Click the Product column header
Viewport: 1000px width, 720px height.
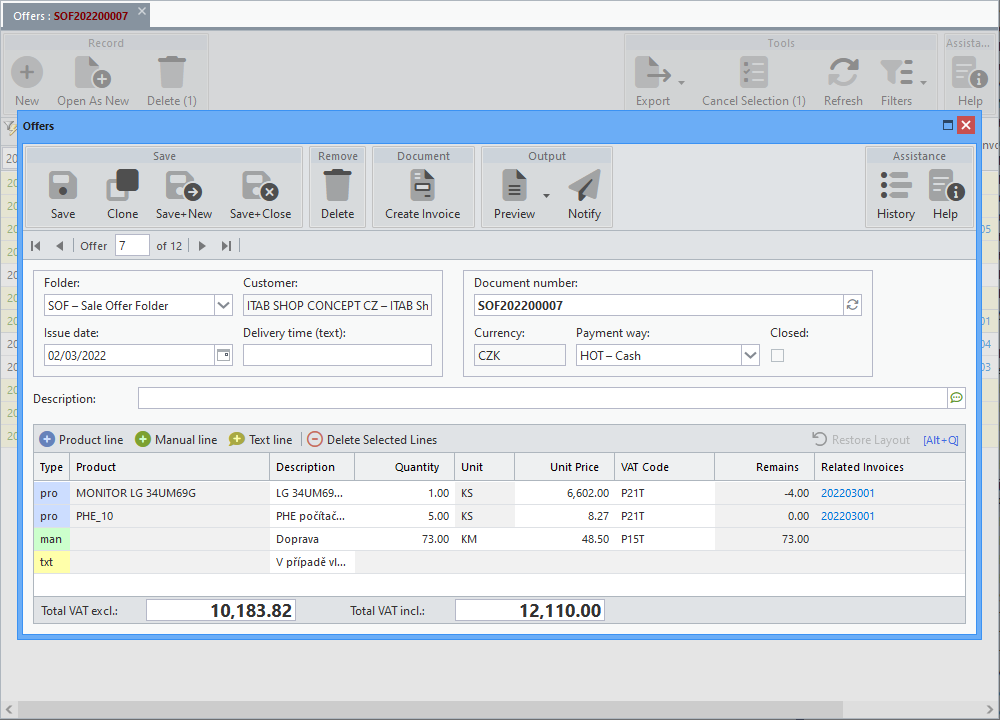point(170,467)
